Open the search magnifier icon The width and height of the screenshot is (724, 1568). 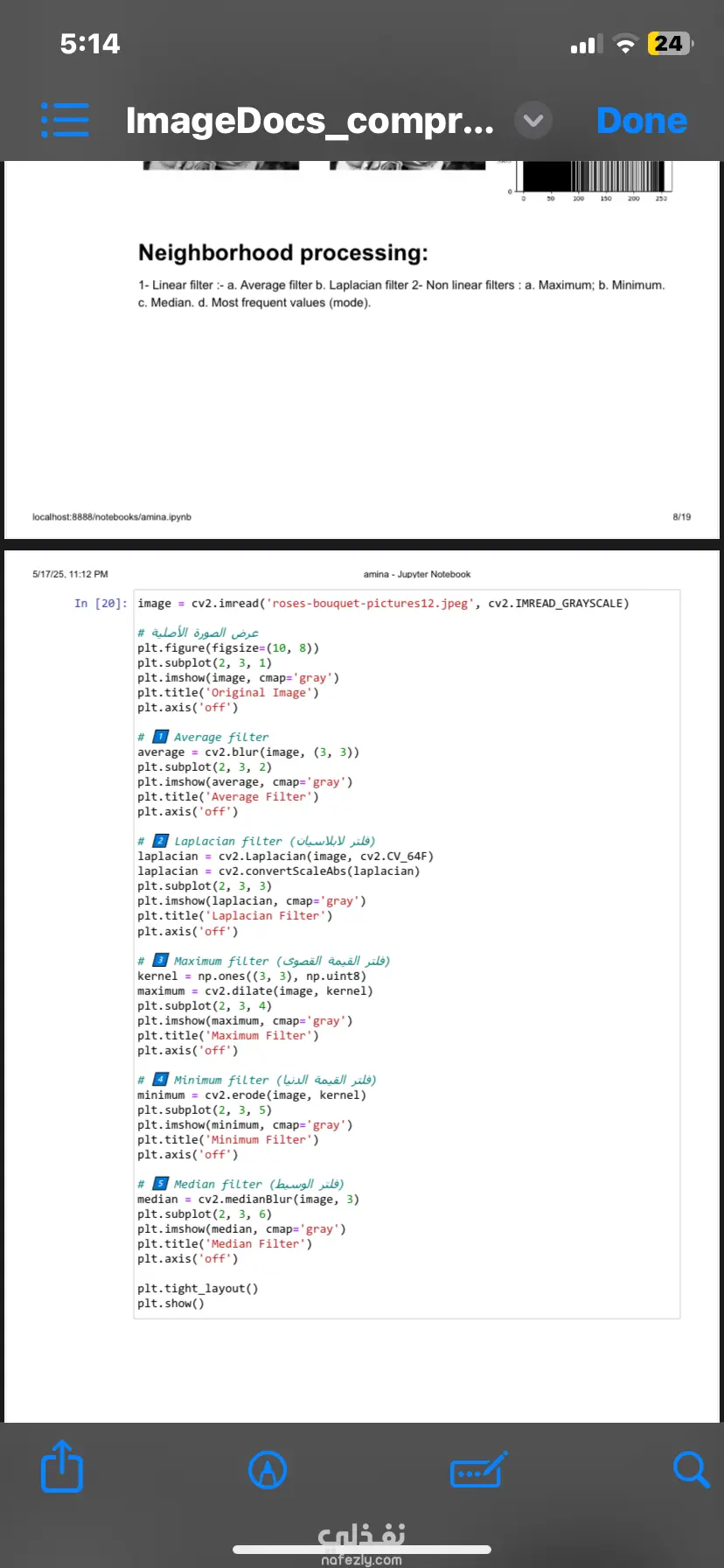tap(691, 1469)
